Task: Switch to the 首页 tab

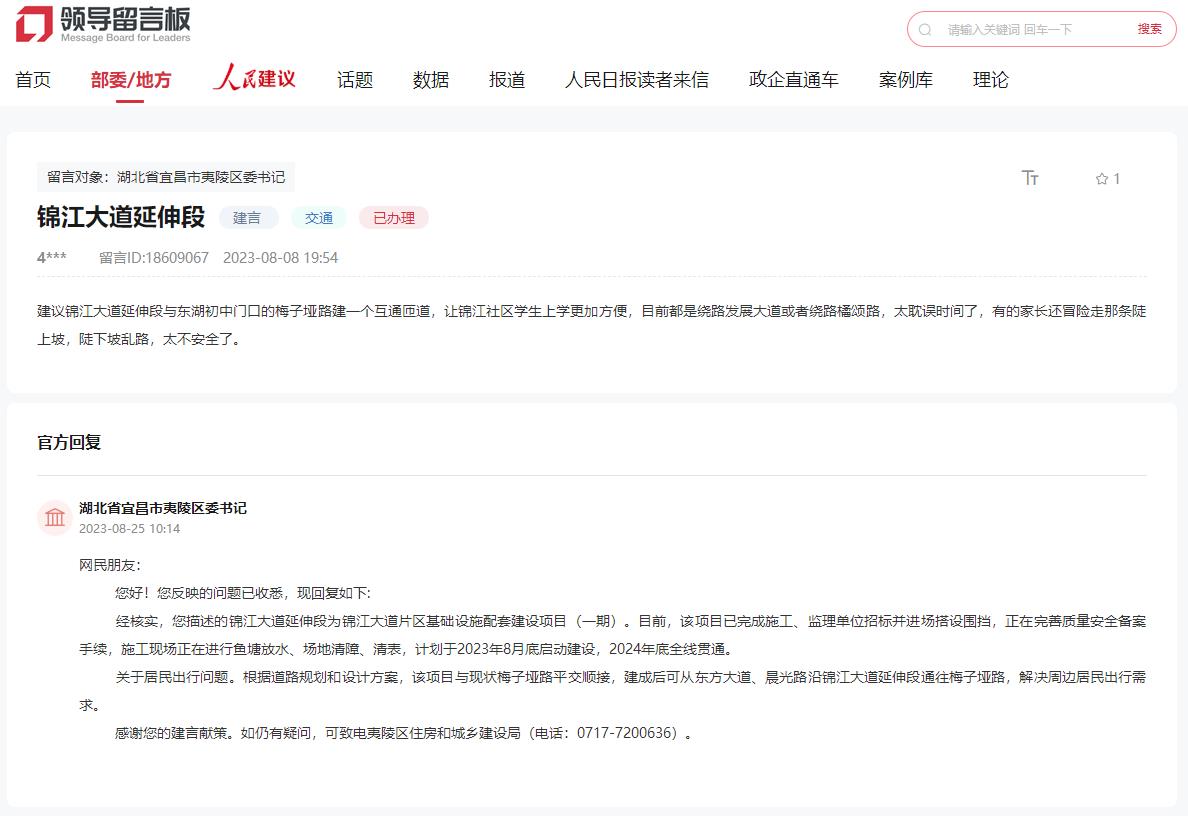Action: coord(32,80)
